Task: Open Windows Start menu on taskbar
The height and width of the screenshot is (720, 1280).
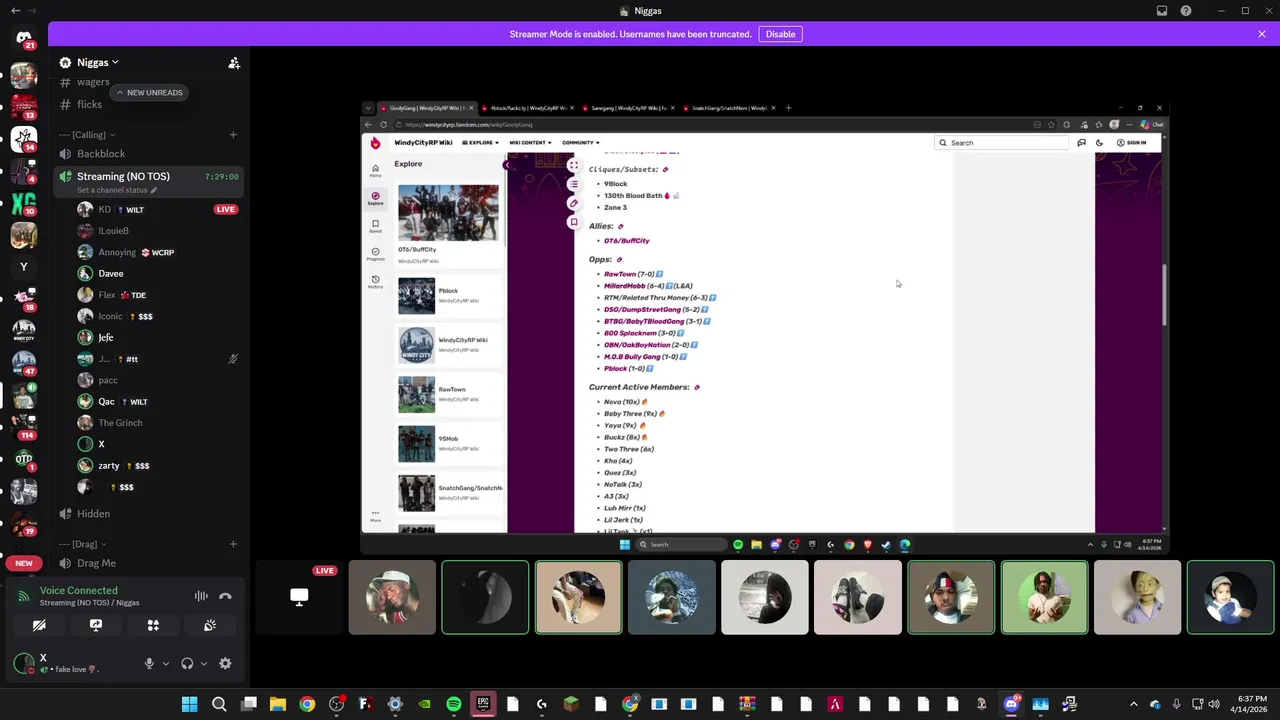Action: (189, 704)
